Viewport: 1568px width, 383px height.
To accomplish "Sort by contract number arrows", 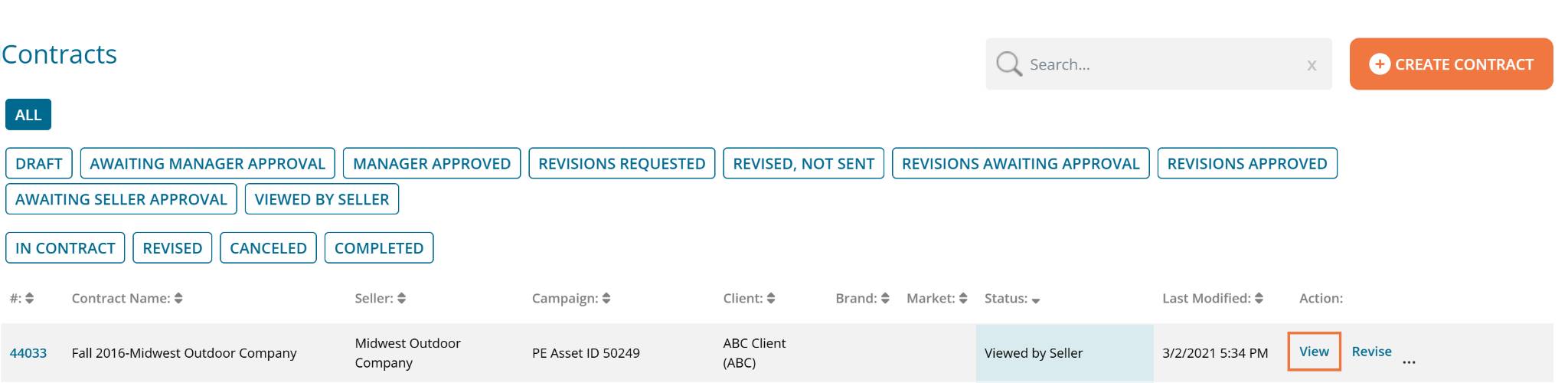I will point(30,299).
